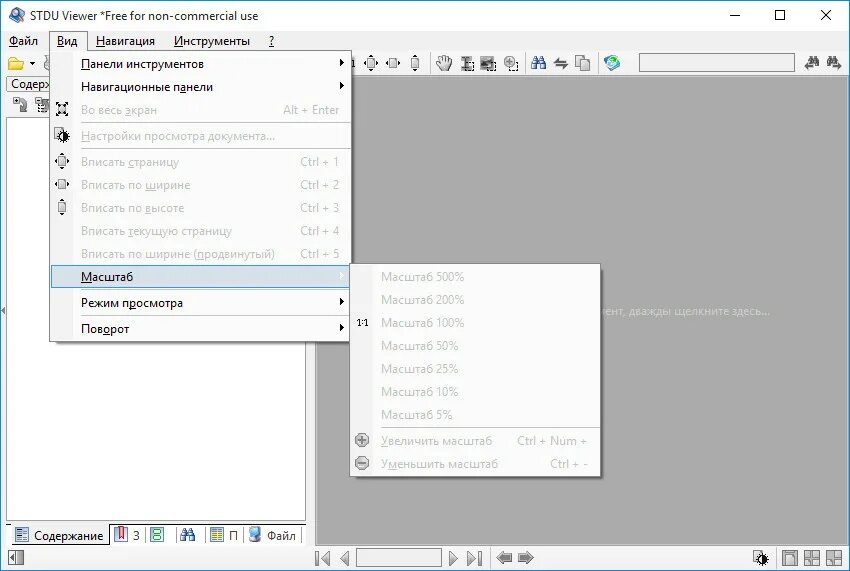Image resolution: width=850 pixels, height=571 pixels.
Task: Click the teal globe icon in toolbar
Action: tap(612, 63)
